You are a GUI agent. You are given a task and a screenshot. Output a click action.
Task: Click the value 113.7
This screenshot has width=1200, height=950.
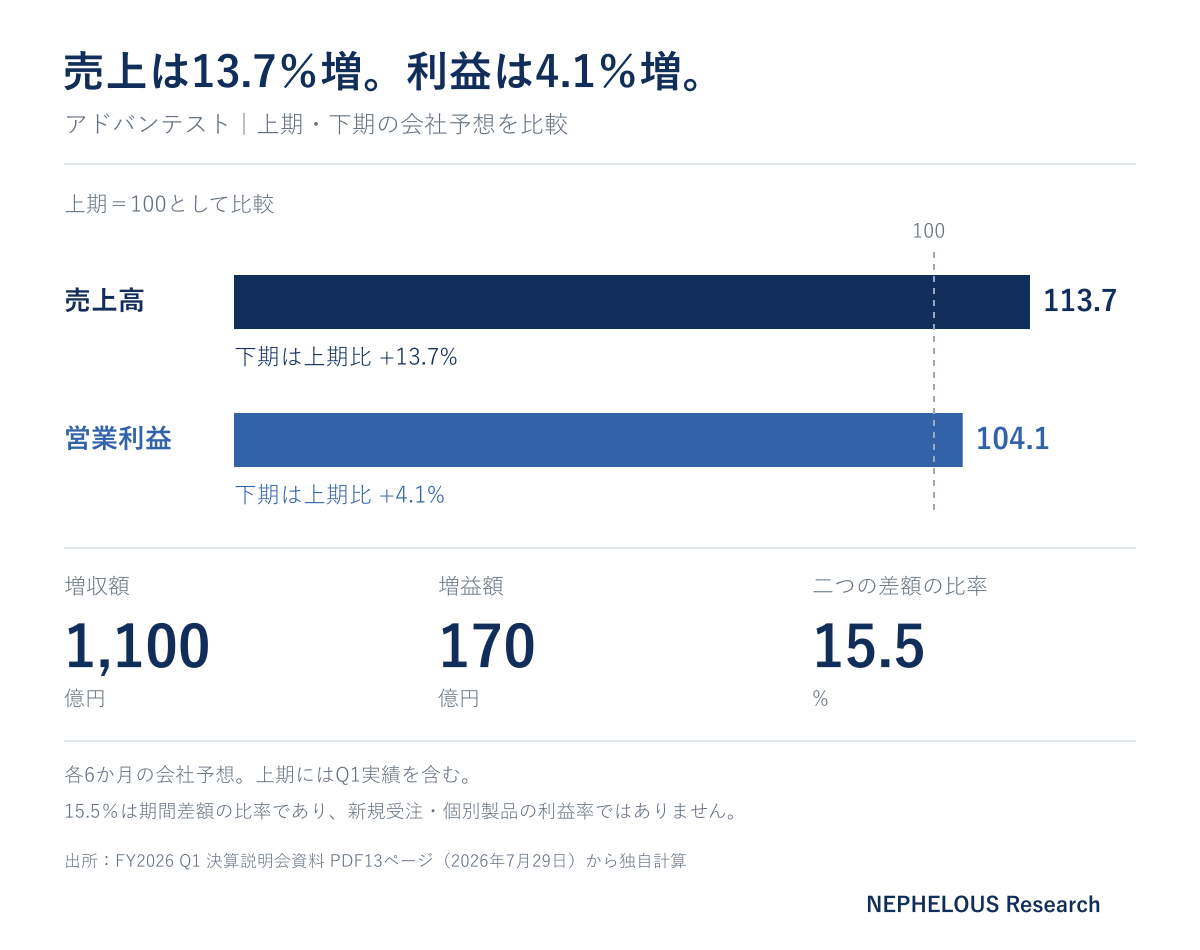1080,301
